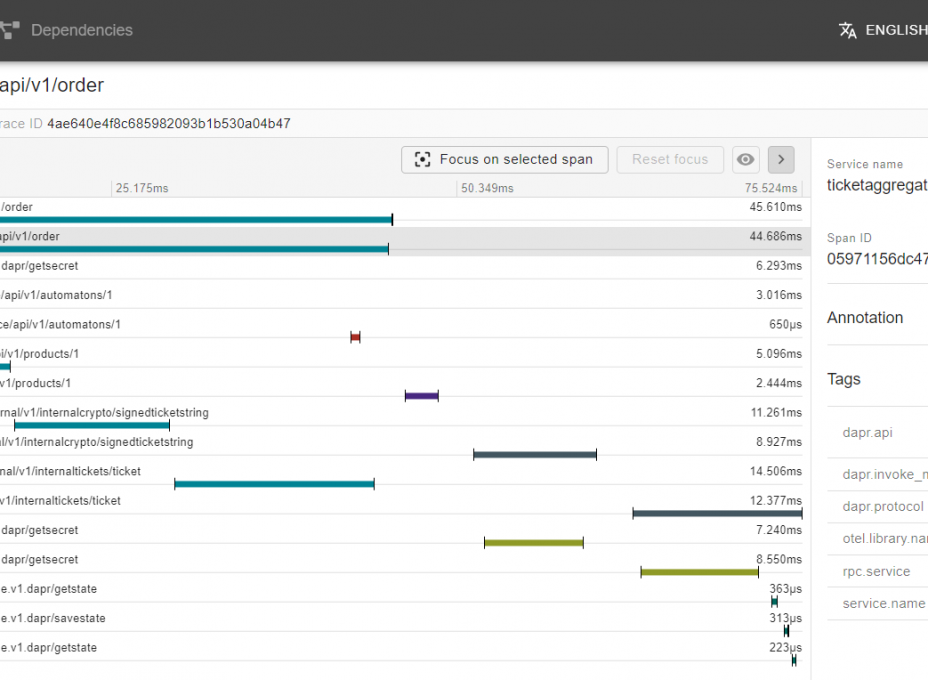Screen dimensions: 928x680
Task: Click Focus on selected span button
Action: (505, 159)
